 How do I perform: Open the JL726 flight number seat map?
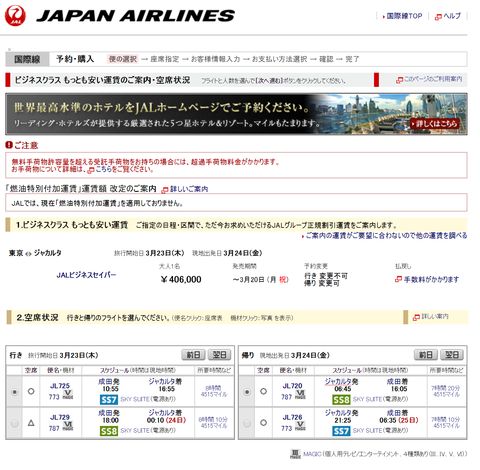292,417
